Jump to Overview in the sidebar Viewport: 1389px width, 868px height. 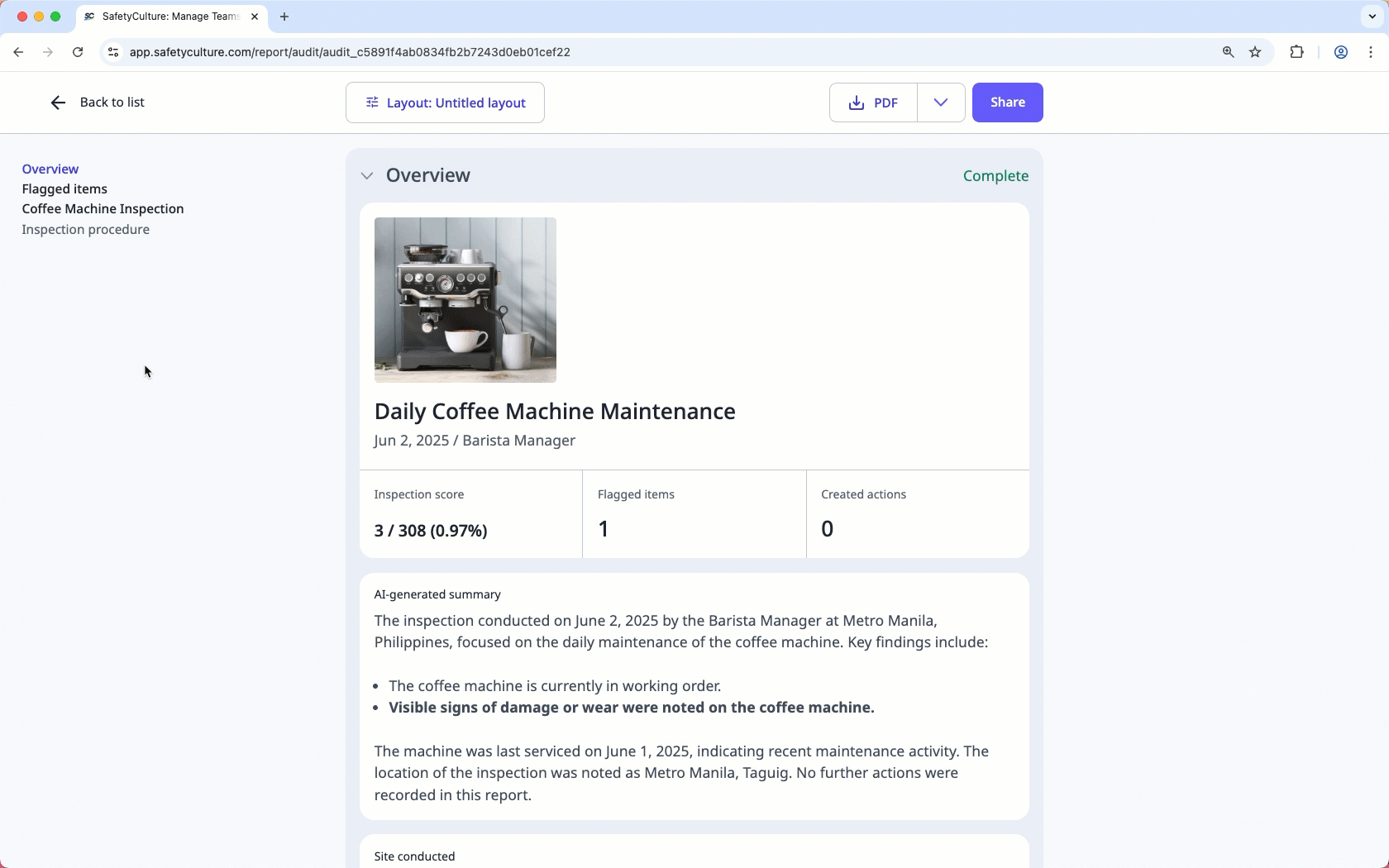tap(50, 169)
